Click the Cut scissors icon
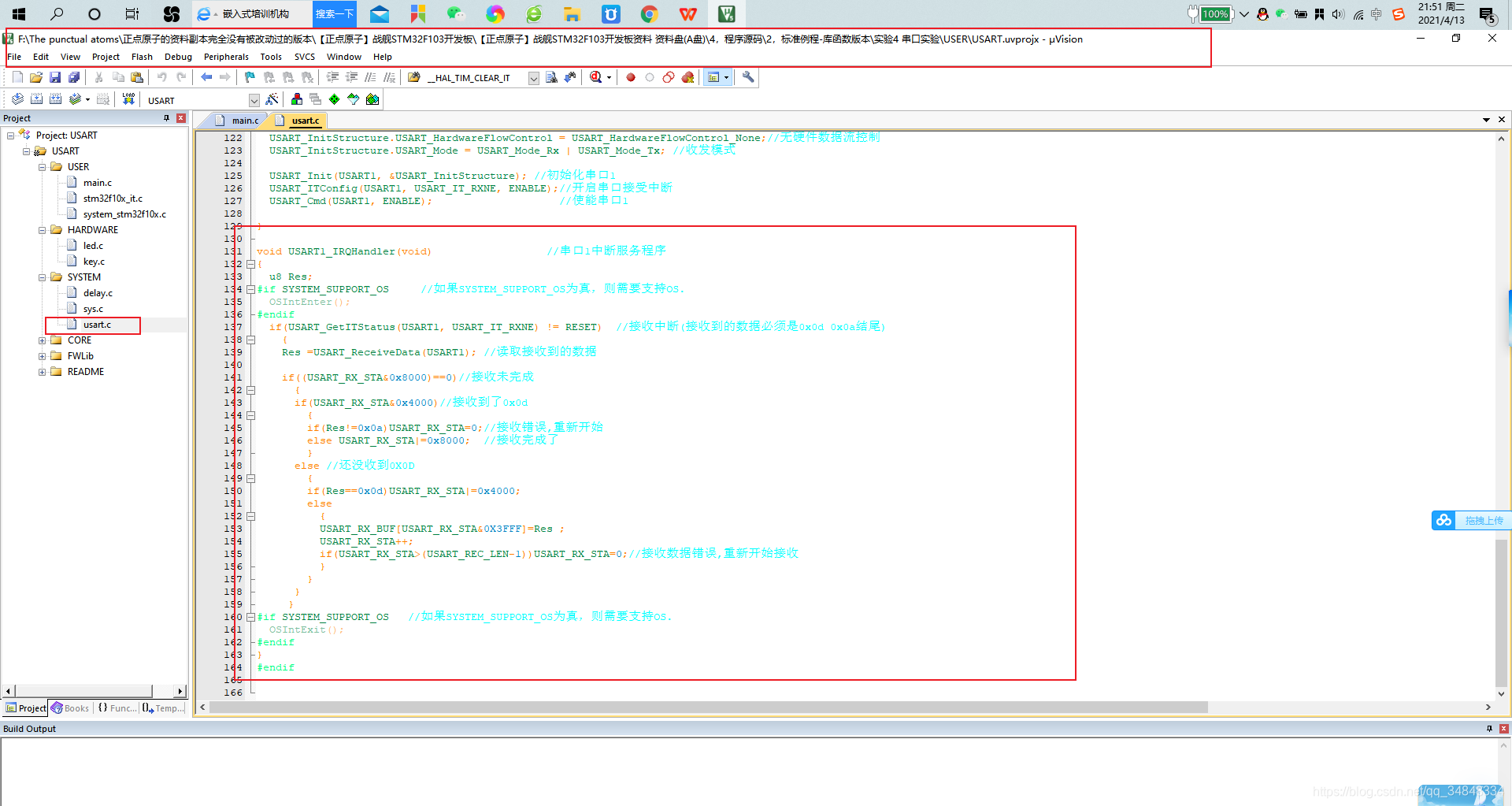1512x806 pixels. coord(98,77)
